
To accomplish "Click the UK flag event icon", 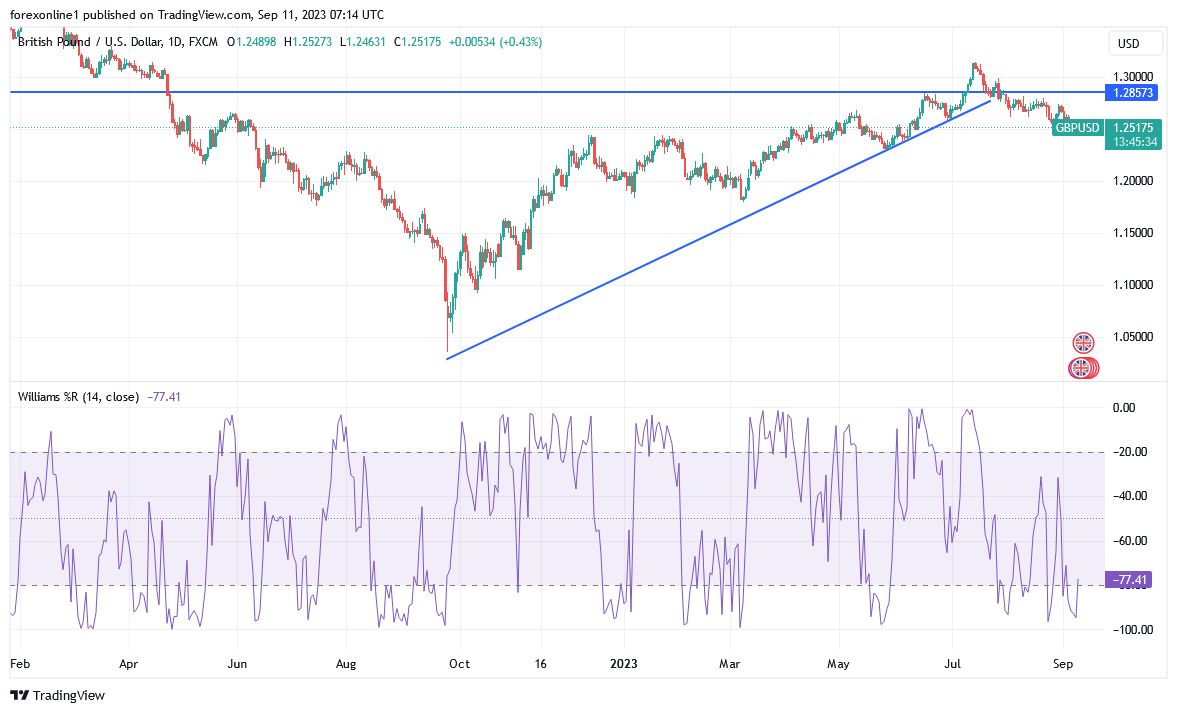I will point(1083,343).
